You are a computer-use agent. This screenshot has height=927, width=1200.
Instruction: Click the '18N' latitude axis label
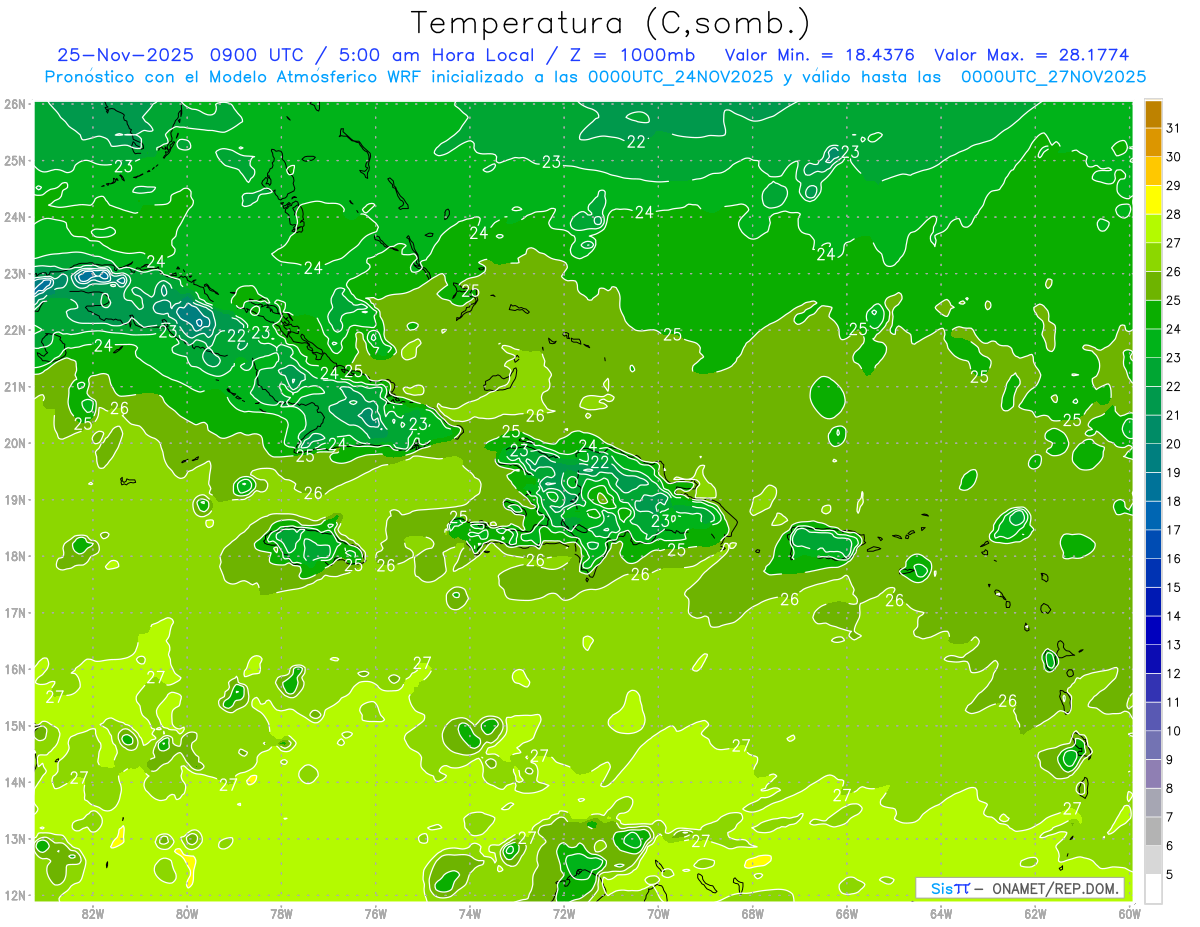15,556
